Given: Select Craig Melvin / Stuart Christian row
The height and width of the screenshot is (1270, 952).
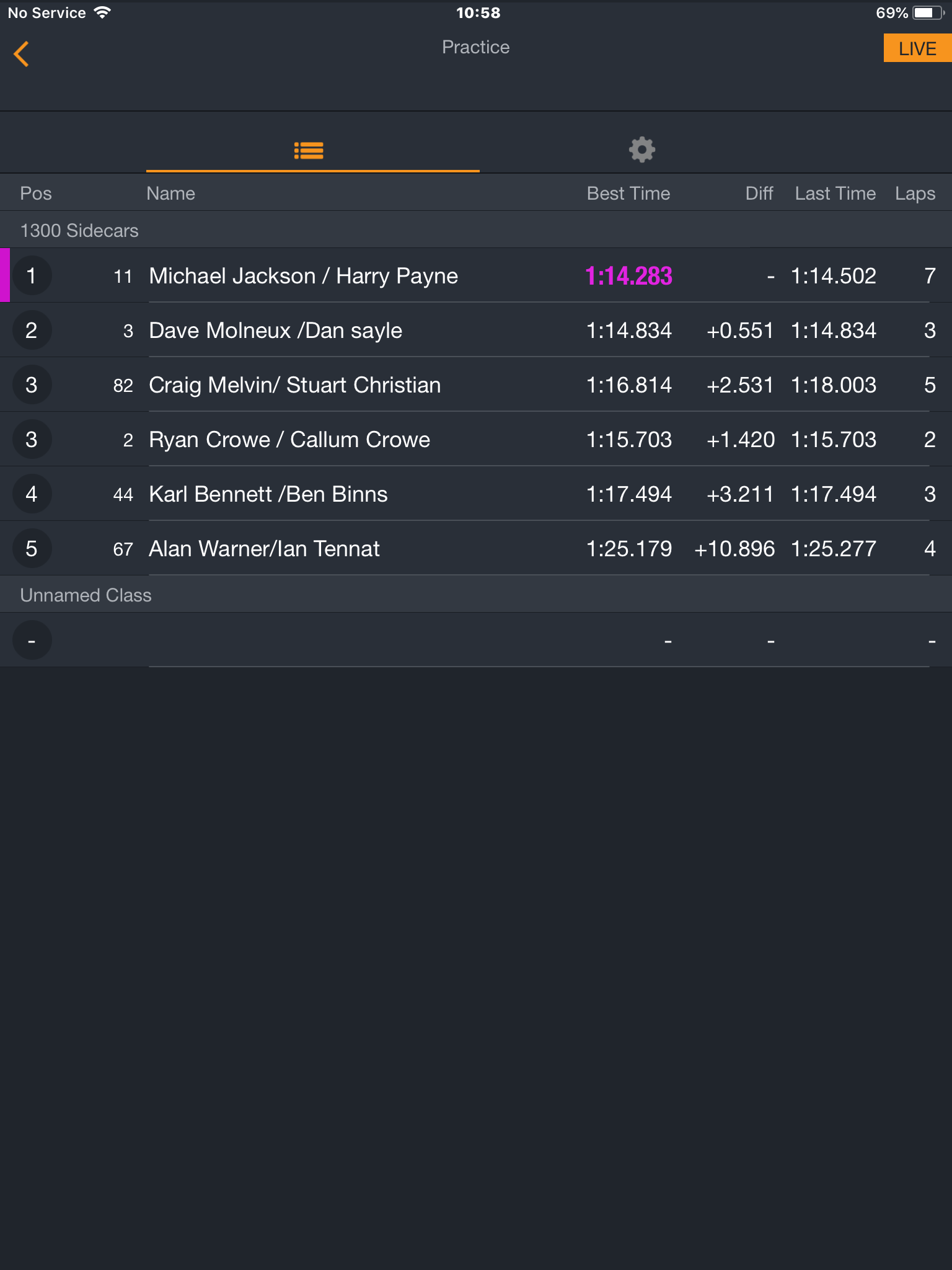Looking at the screenshot, I should (x=476, y=384).
